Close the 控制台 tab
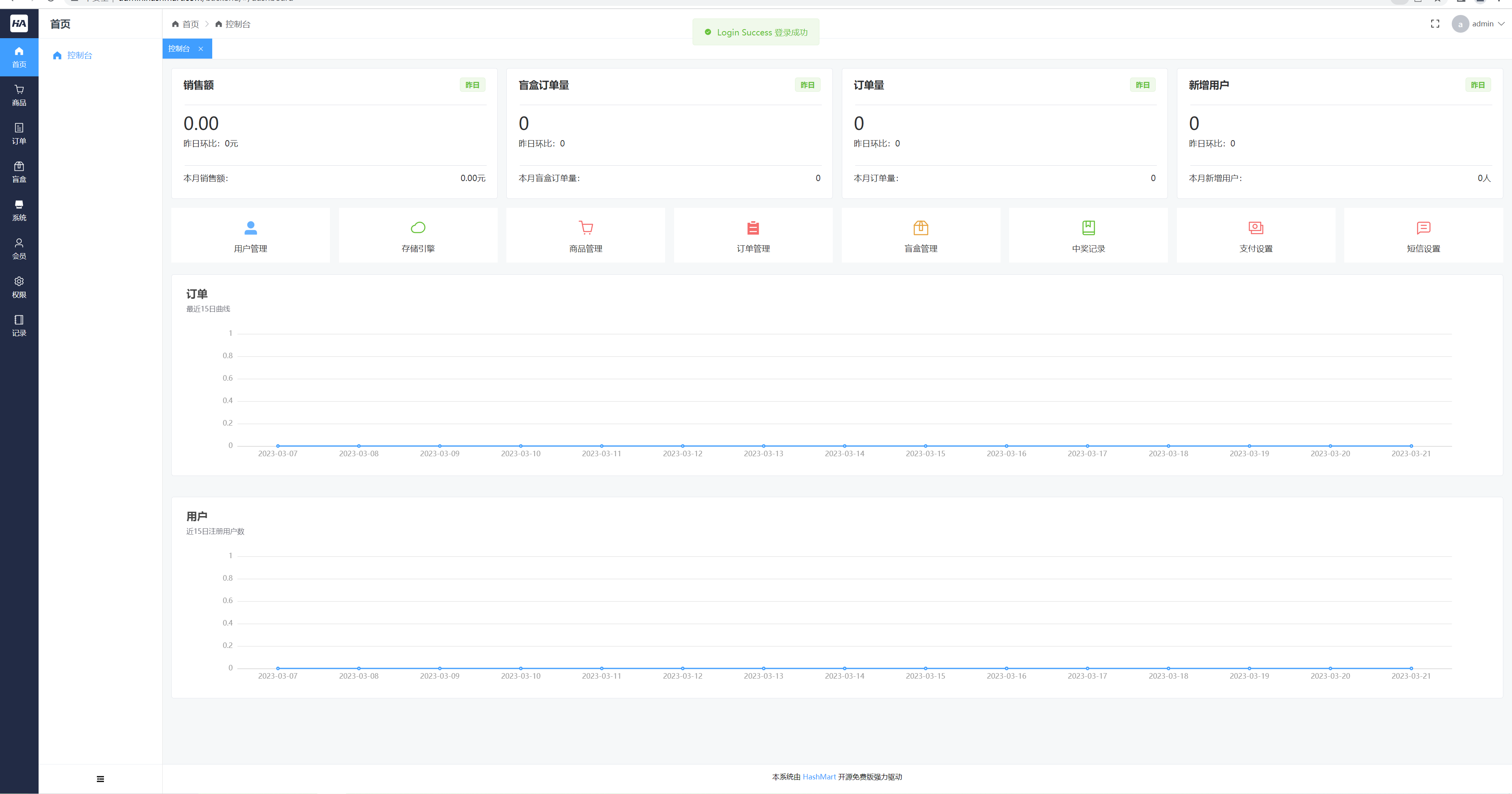The width and height of the screenshot is (1512, 794). click(x=201, y=49)
